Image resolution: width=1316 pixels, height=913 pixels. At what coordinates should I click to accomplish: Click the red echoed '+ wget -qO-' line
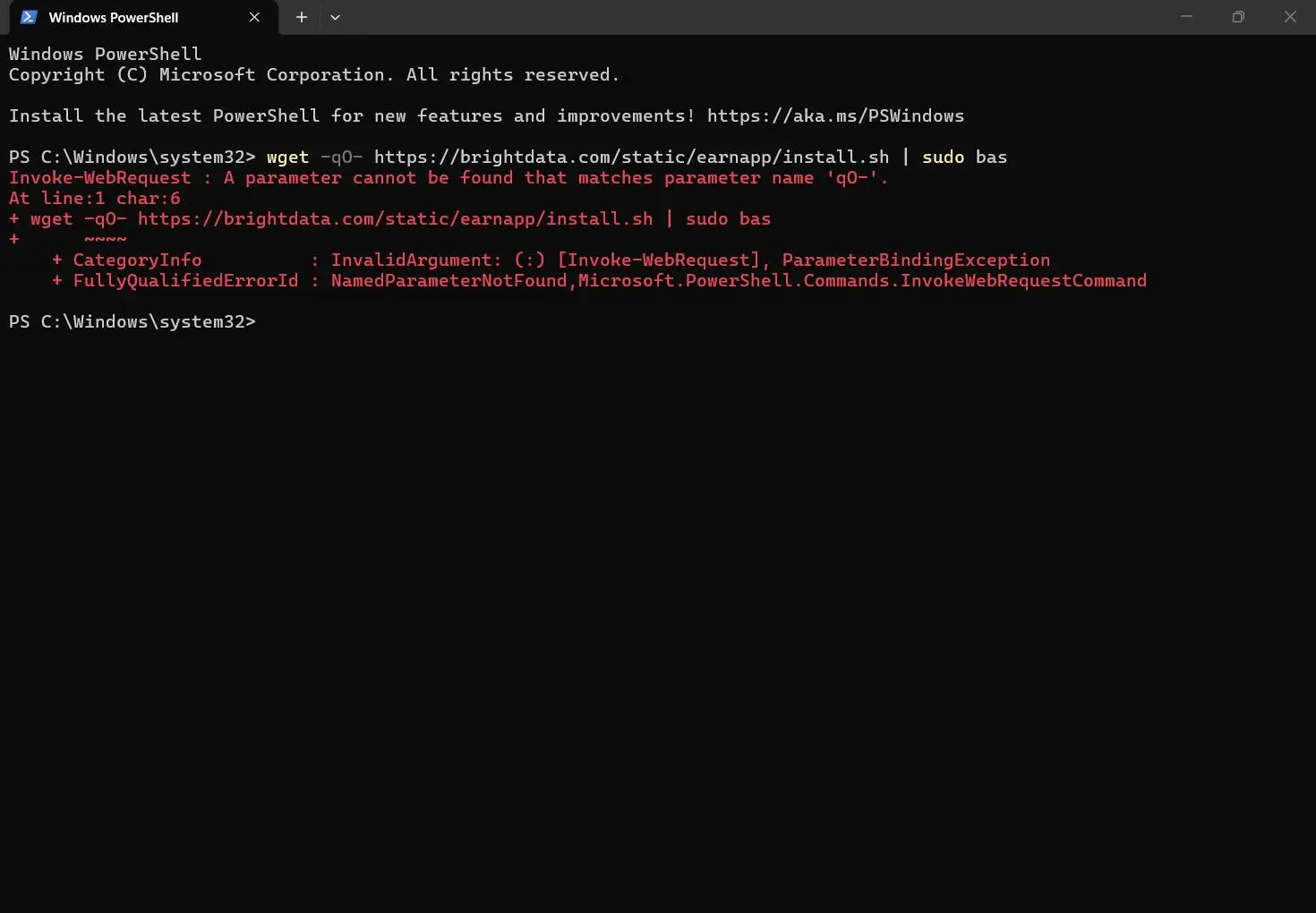click(389, 219)
